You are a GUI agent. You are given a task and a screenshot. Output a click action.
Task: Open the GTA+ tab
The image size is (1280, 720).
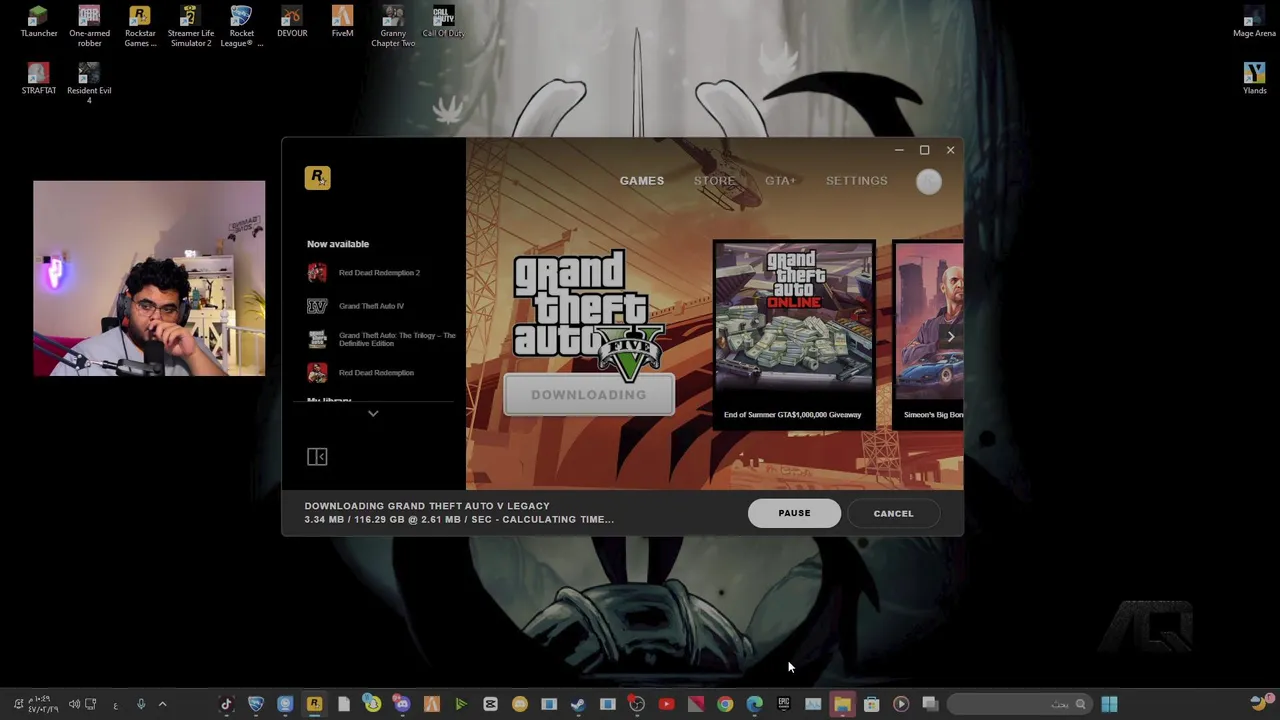click(780, 181)
